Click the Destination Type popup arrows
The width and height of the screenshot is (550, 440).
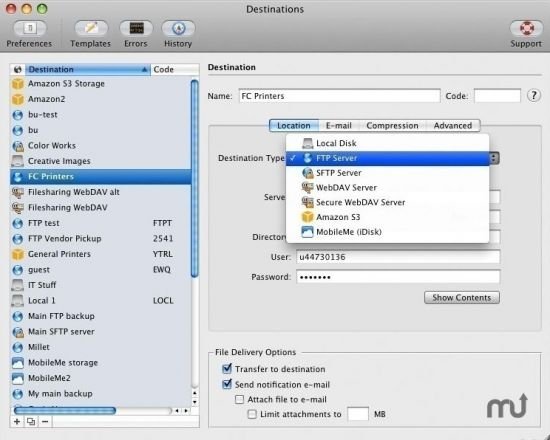[494, 158]
